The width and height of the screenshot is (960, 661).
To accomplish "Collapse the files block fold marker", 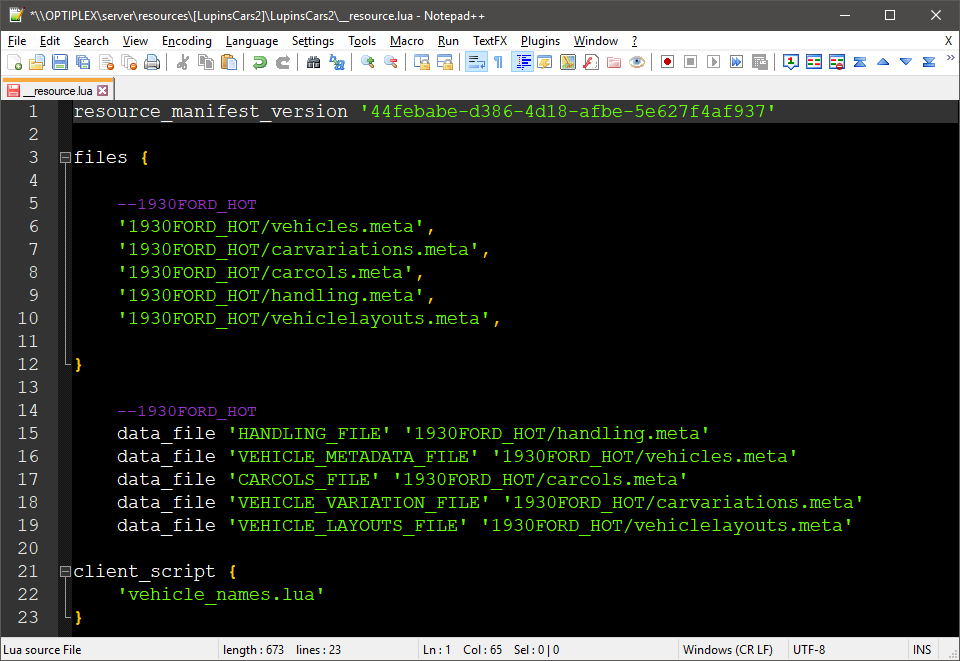I will click(x=65, y=158).
